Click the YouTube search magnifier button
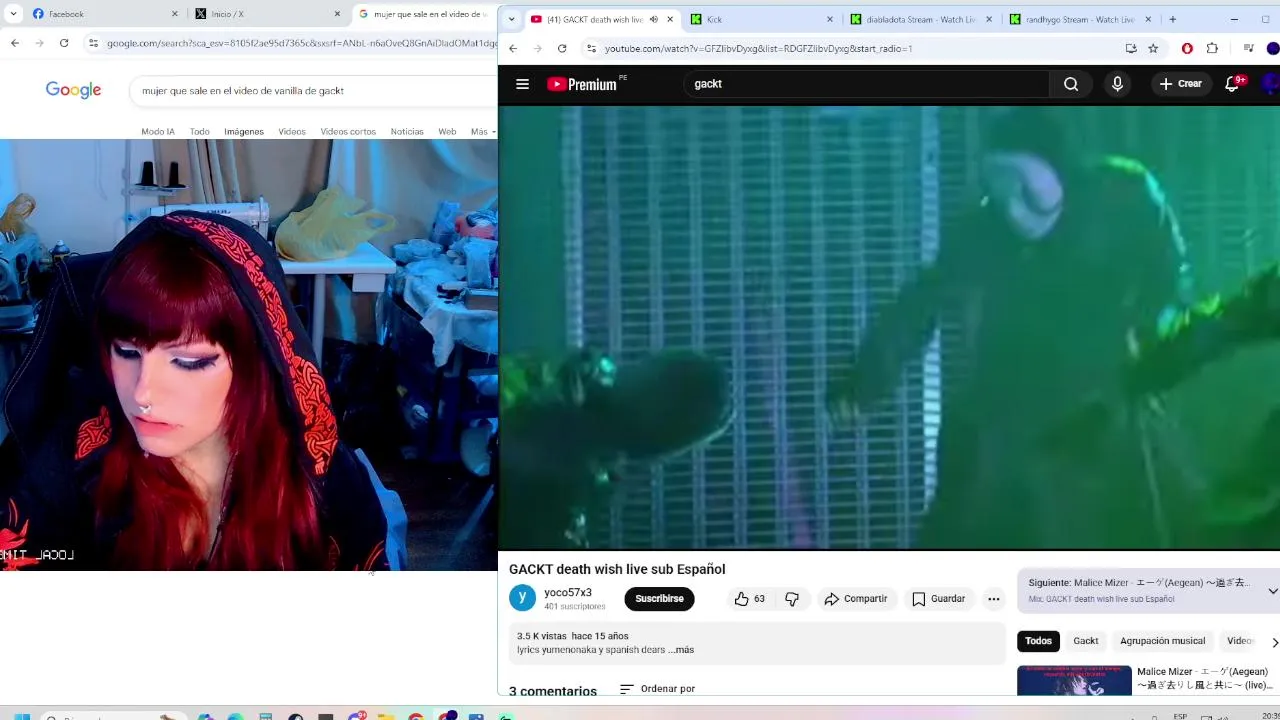This screenshot has height=720, width=1280. tap(1071, 84)
